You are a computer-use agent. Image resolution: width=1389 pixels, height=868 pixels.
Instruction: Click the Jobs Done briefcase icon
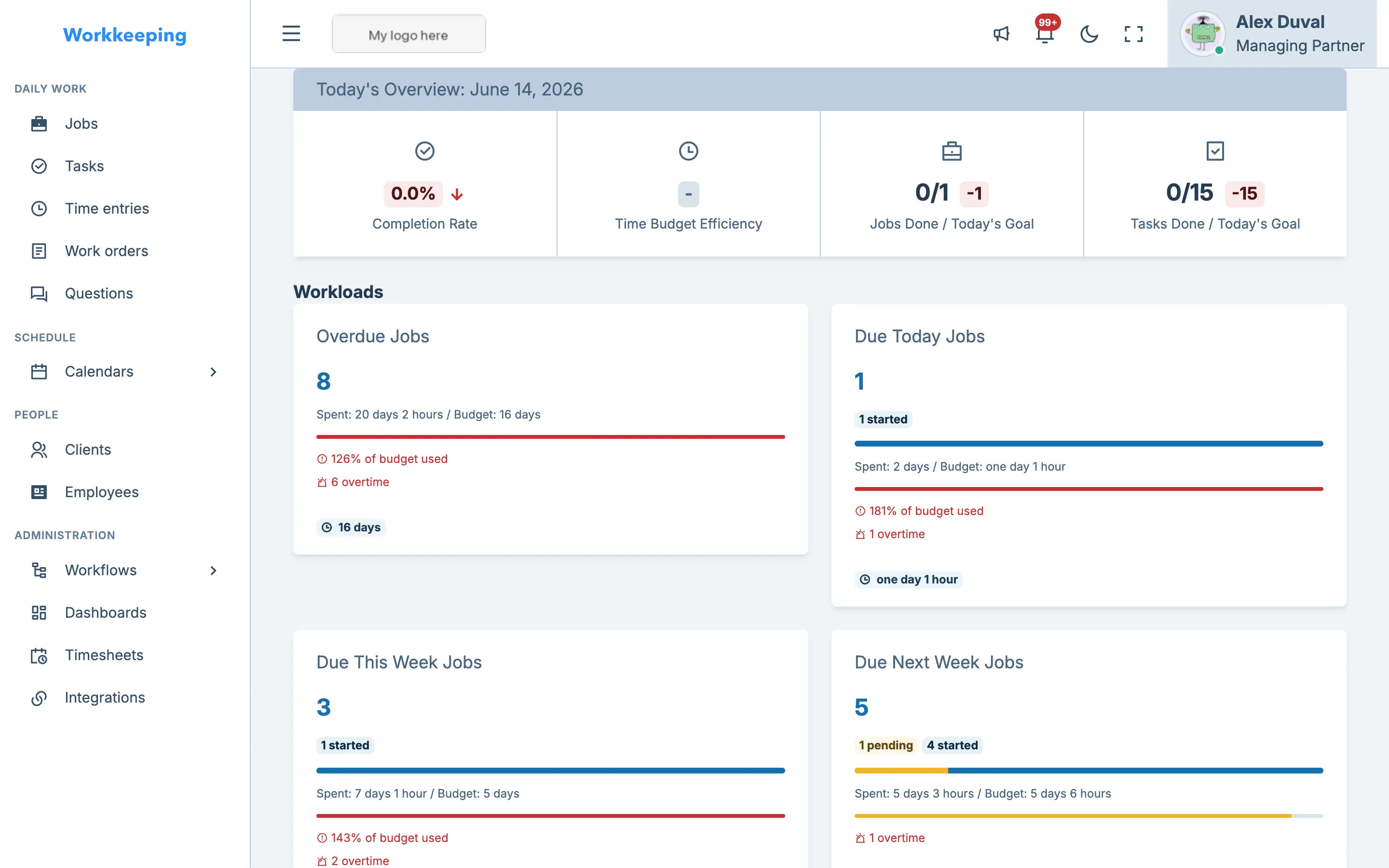click(x=952, y=151)
